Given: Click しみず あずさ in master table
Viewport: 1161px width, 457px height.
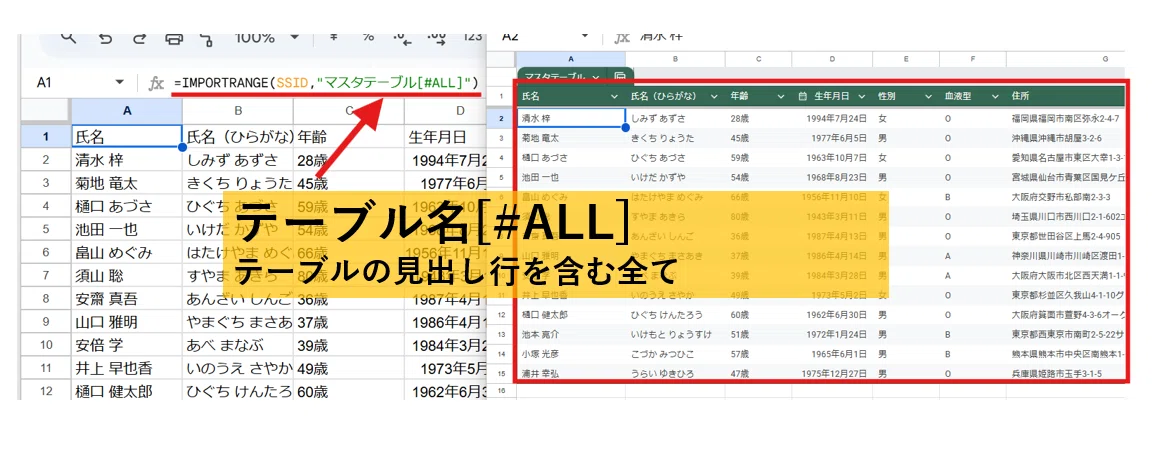Looking at the screenshot, I should (658, 118).
